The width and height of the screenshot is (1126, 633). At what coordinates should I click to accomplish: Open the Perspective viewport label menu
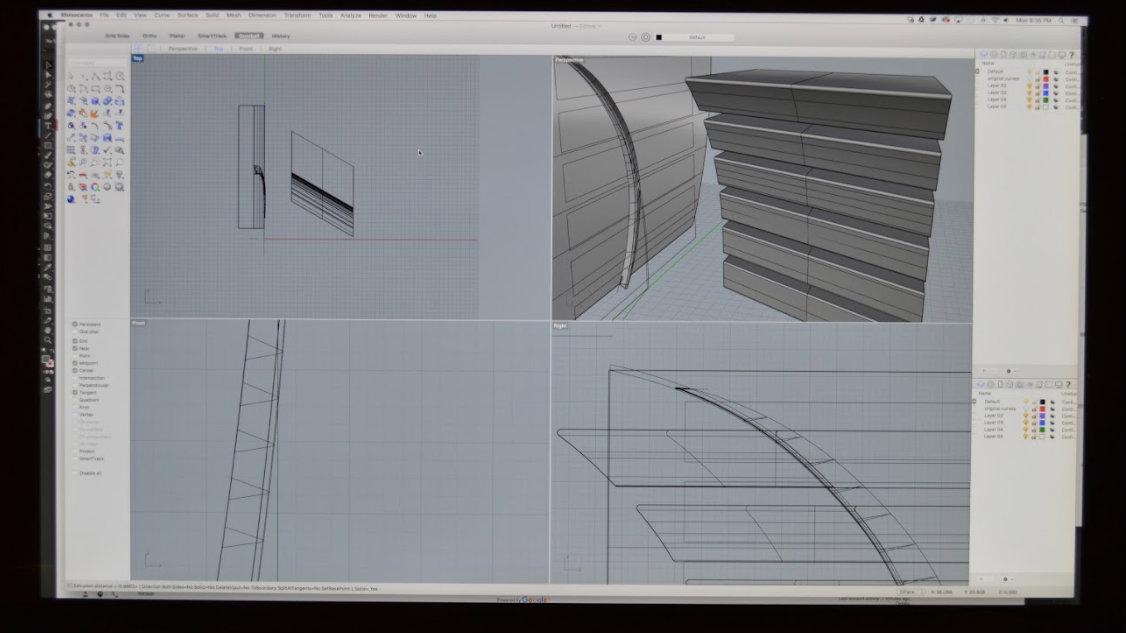point(568,60)
